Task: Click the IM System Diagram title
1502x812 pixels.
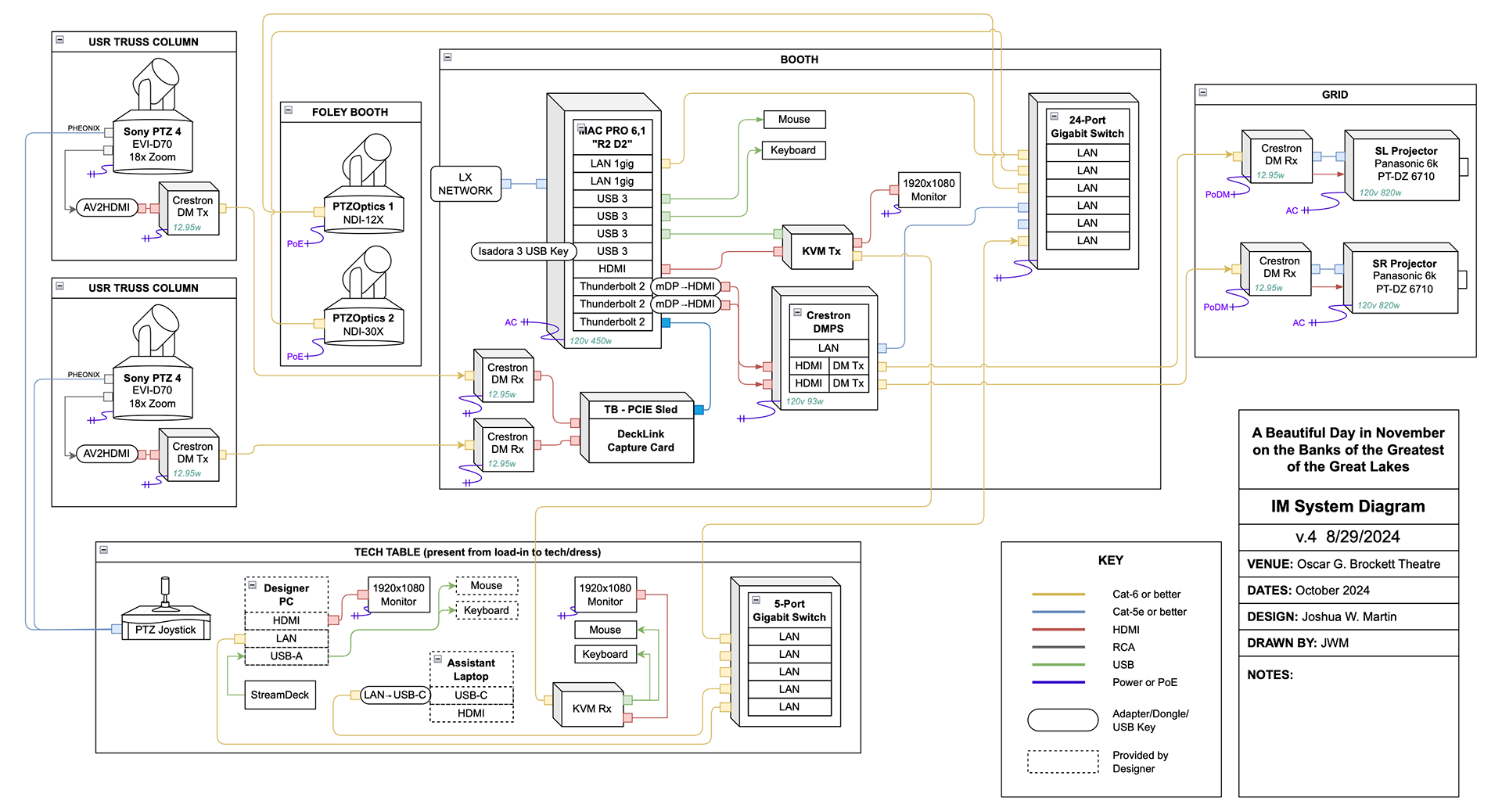Action: [1348, 506]
